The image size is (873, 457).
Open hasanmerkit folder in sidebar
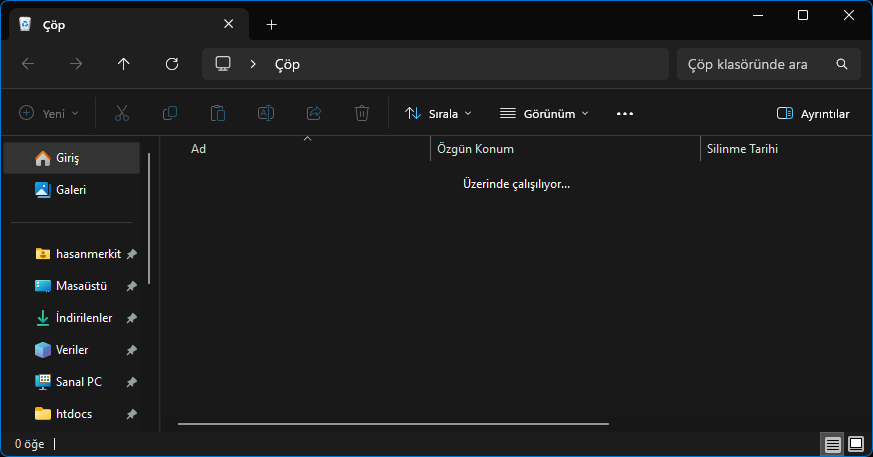71,254
